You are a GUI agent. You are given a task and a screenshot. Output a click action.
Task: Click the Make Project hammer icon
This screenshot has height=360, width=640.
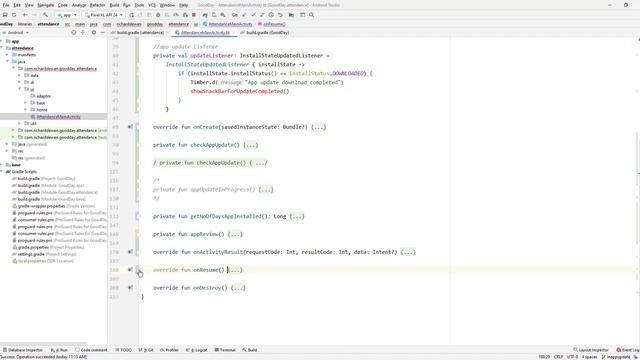click(45, 15)
